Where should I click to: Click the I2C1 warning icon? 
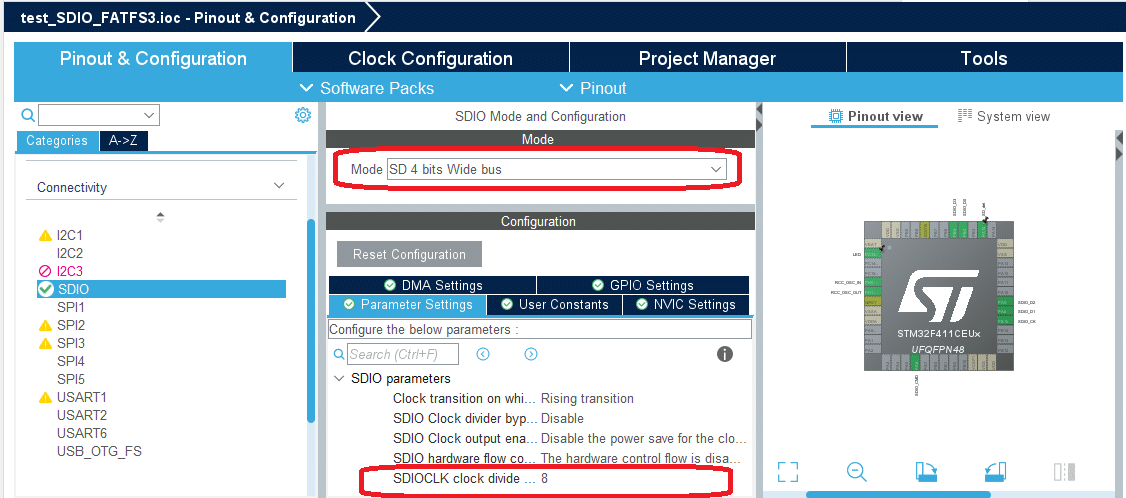[x=45, y=235]
